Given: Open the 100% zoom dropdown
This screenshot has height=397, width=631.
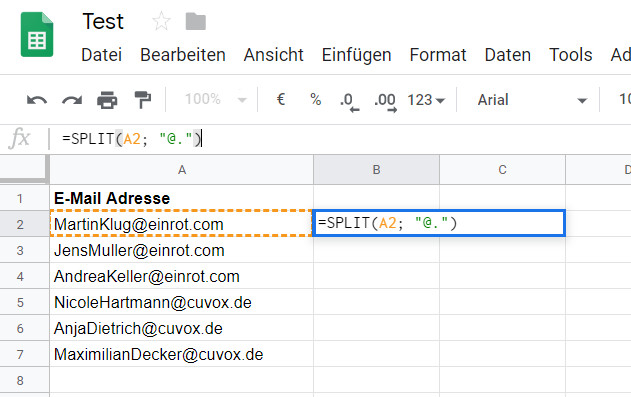Looking at the screenshot, I should click(215, 99).
